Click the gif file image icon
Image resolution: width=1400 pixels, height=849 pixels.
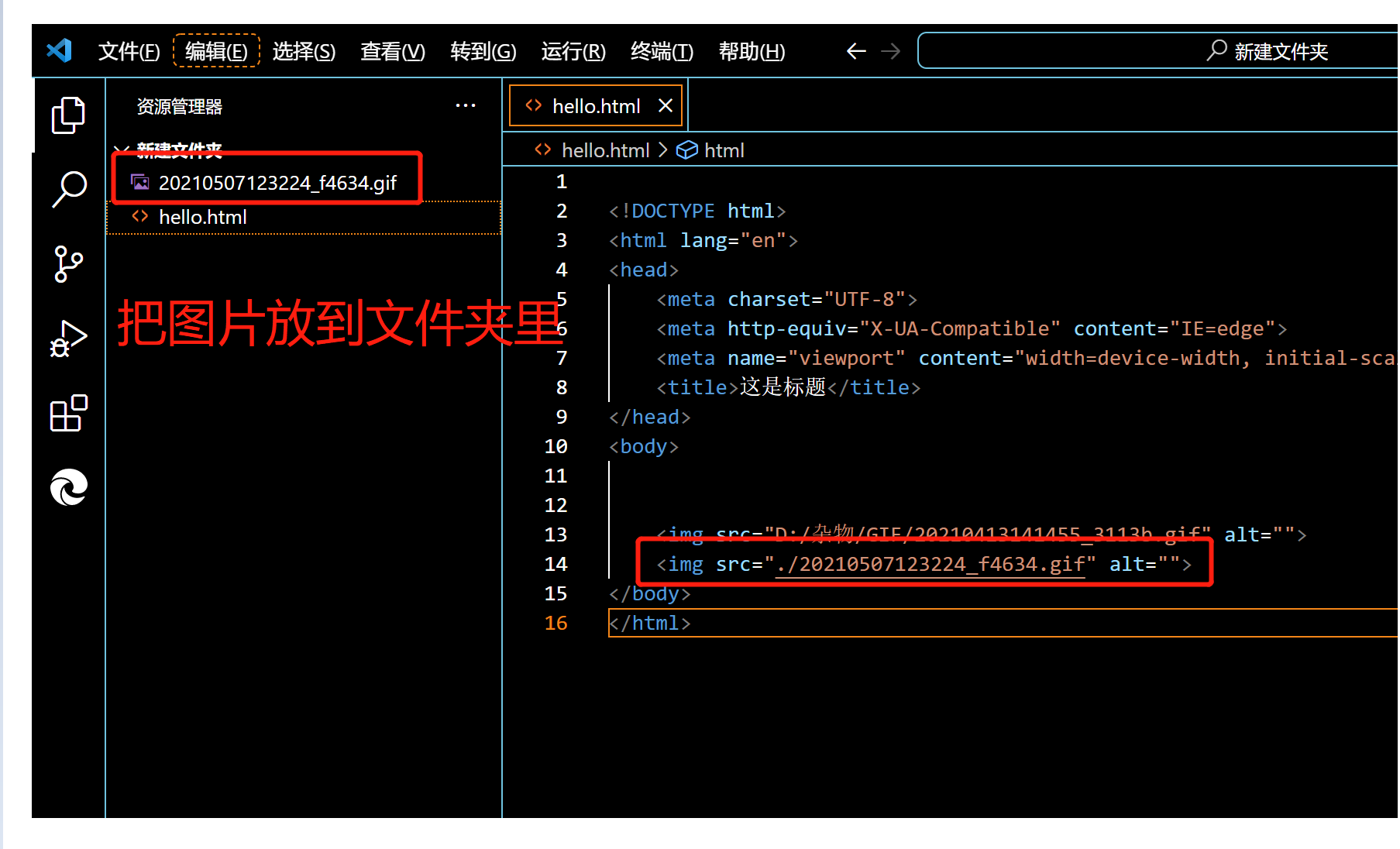pos(140,182)
